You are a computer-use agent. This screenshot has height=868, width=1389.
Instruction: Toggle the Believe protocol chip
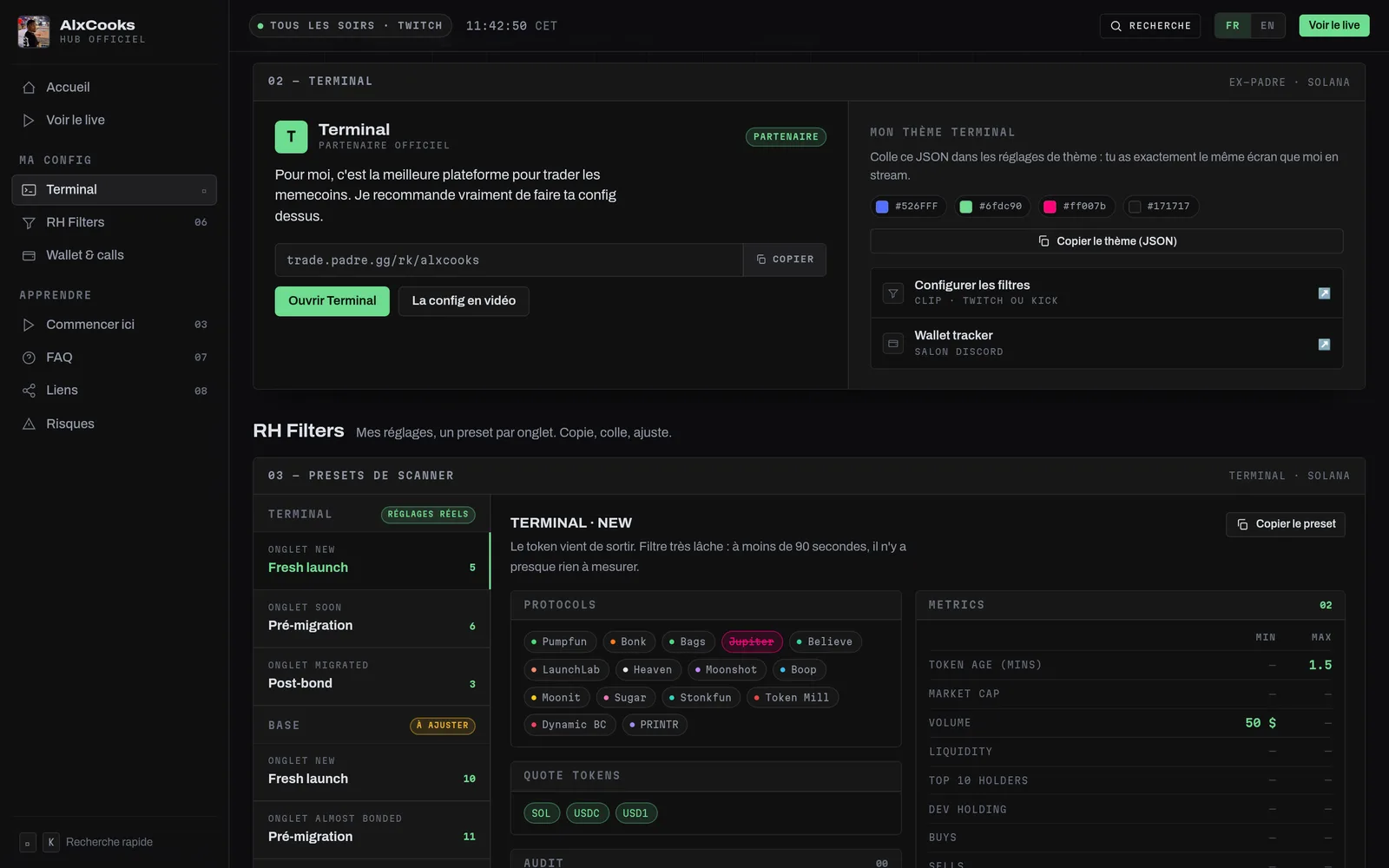pyautogui.click(x=826, y=641)
